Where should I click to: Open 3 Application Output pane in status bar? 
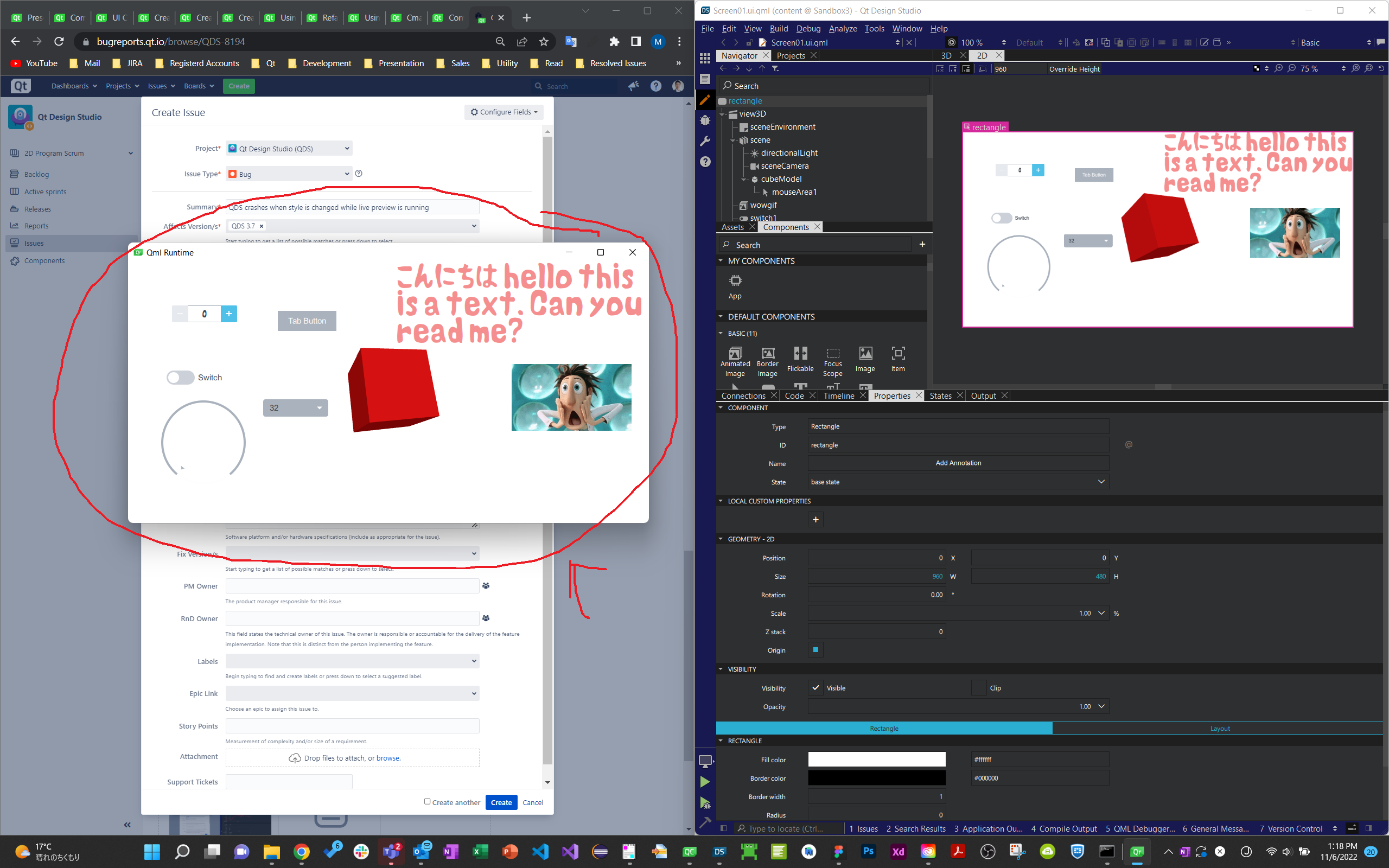tap(989, 828)
